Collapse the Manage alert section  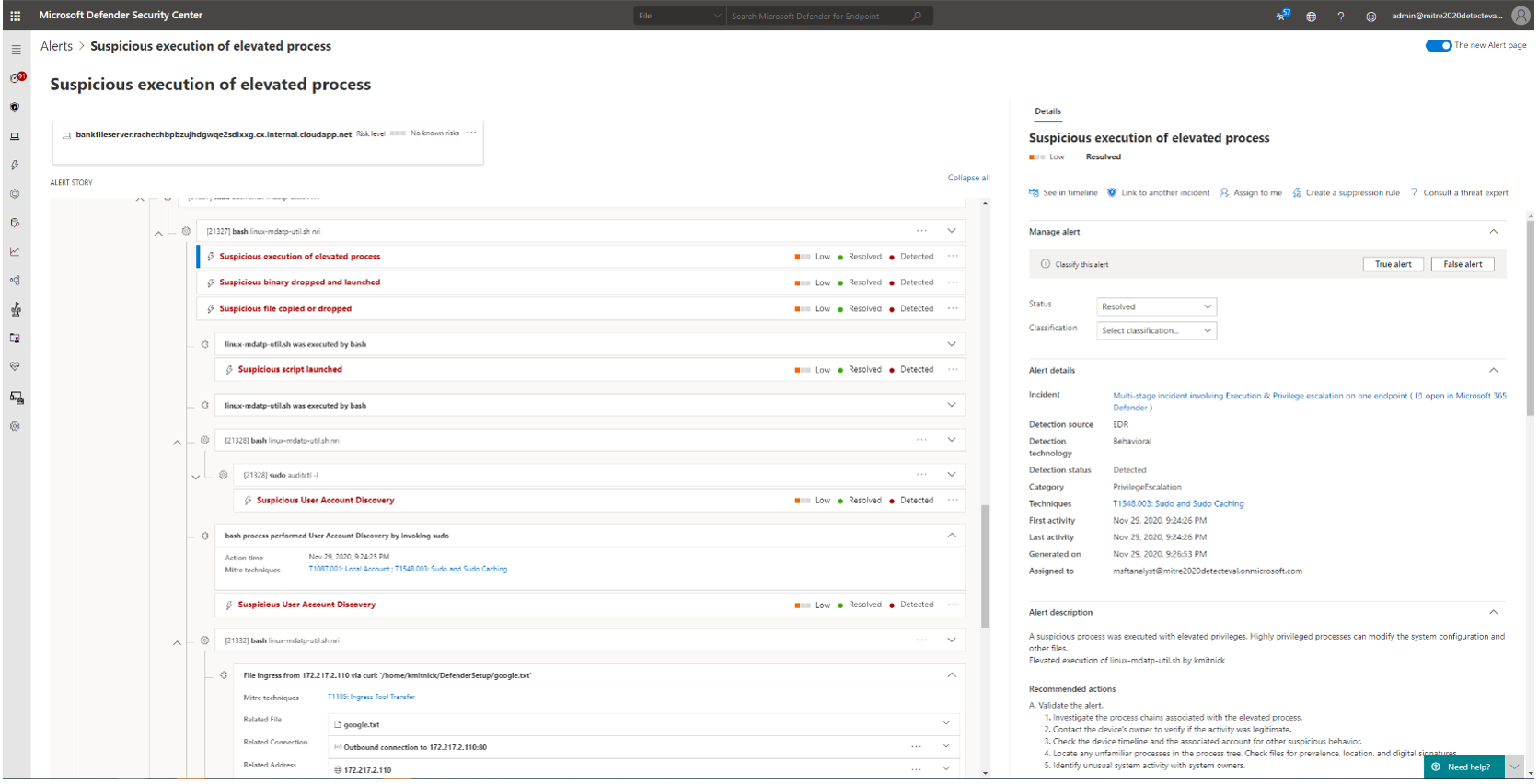coord(1493,232)
